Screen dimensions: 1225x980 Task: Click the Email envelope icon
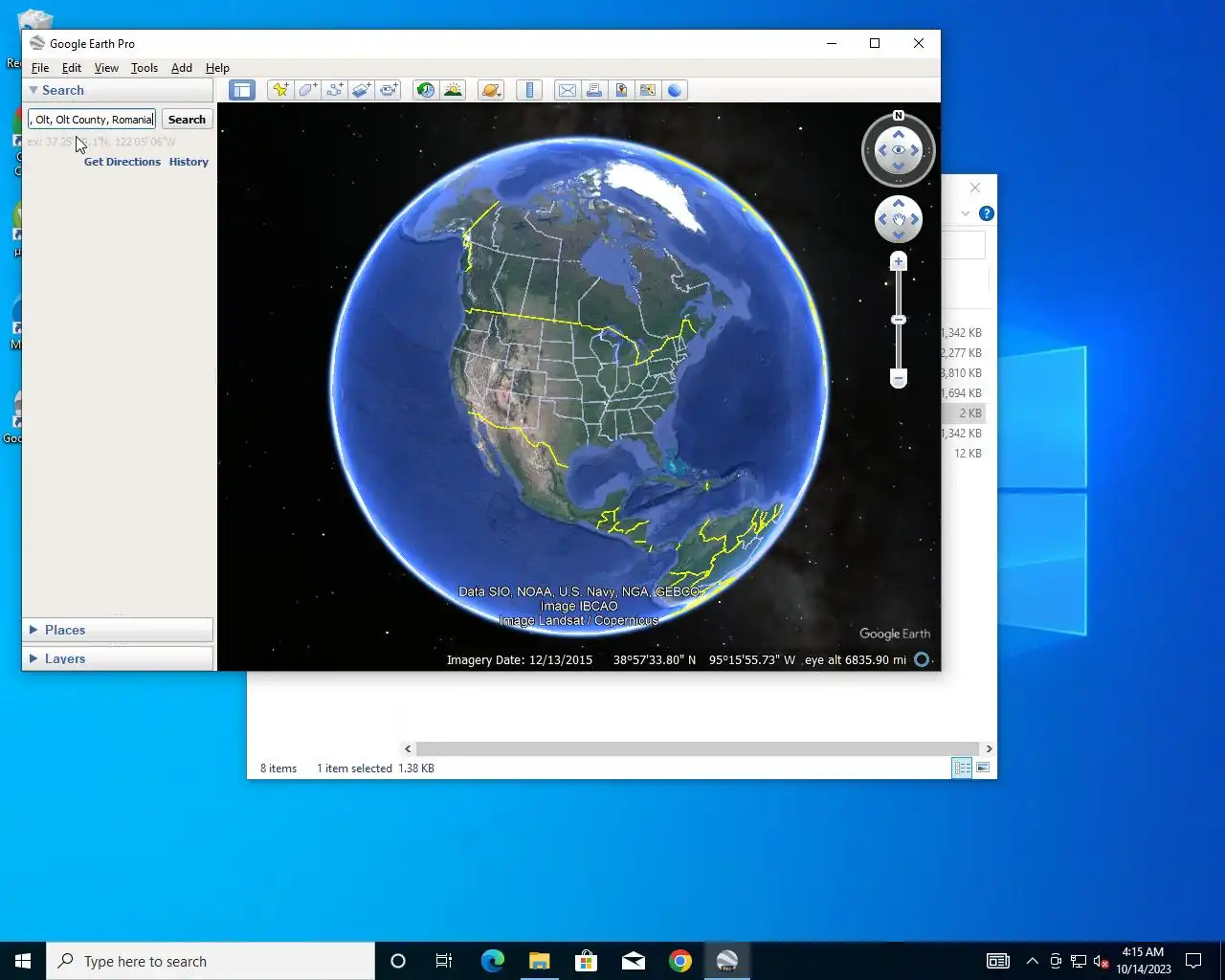[568, 90]
